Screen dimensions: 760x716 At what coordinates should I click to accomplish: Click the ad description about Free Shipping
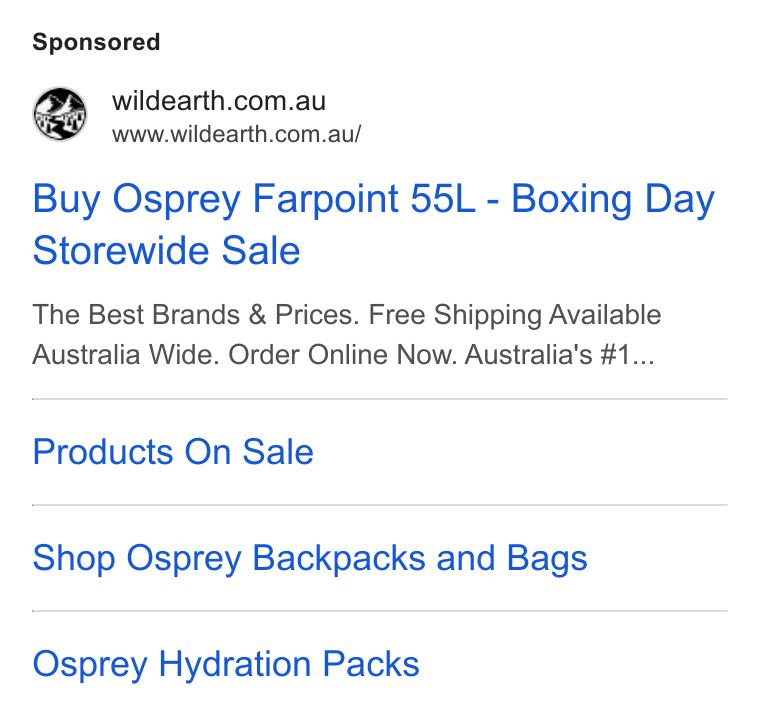point(347,334)
